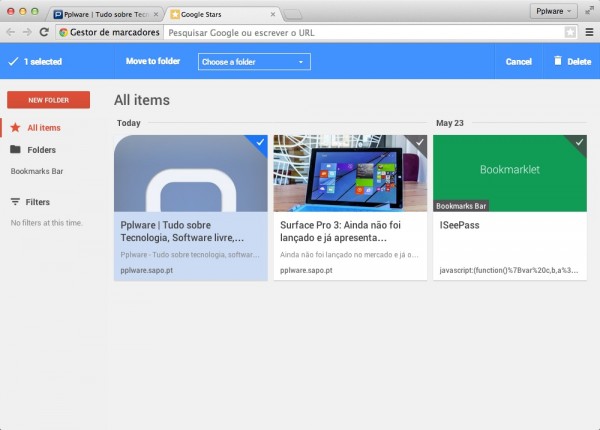Viewport: 600px width, 430px height.
Task: Open Bookmarks Bar folder in sidebar
Action: (x=37, y=171)
